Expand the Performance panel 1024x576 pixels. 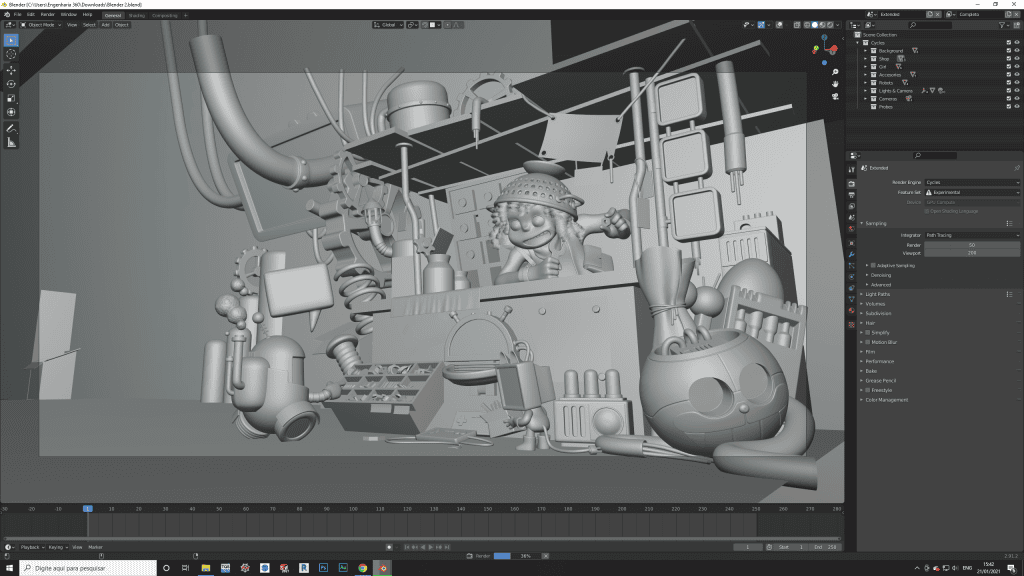point(880,361)
